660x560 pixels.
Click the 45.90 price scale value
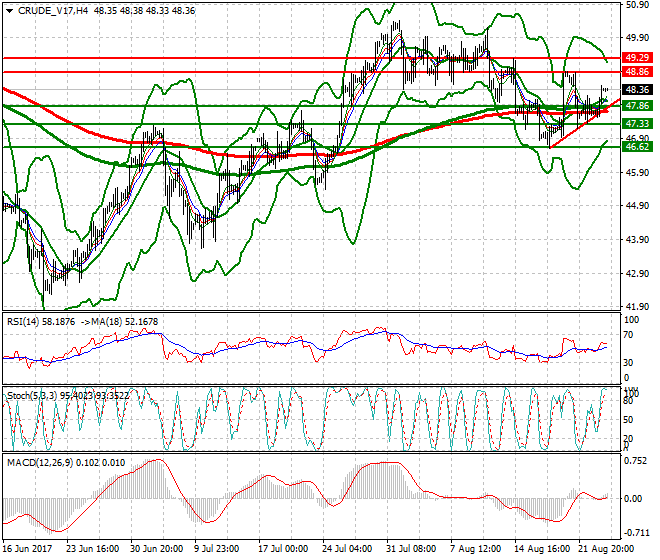(637, 173)
